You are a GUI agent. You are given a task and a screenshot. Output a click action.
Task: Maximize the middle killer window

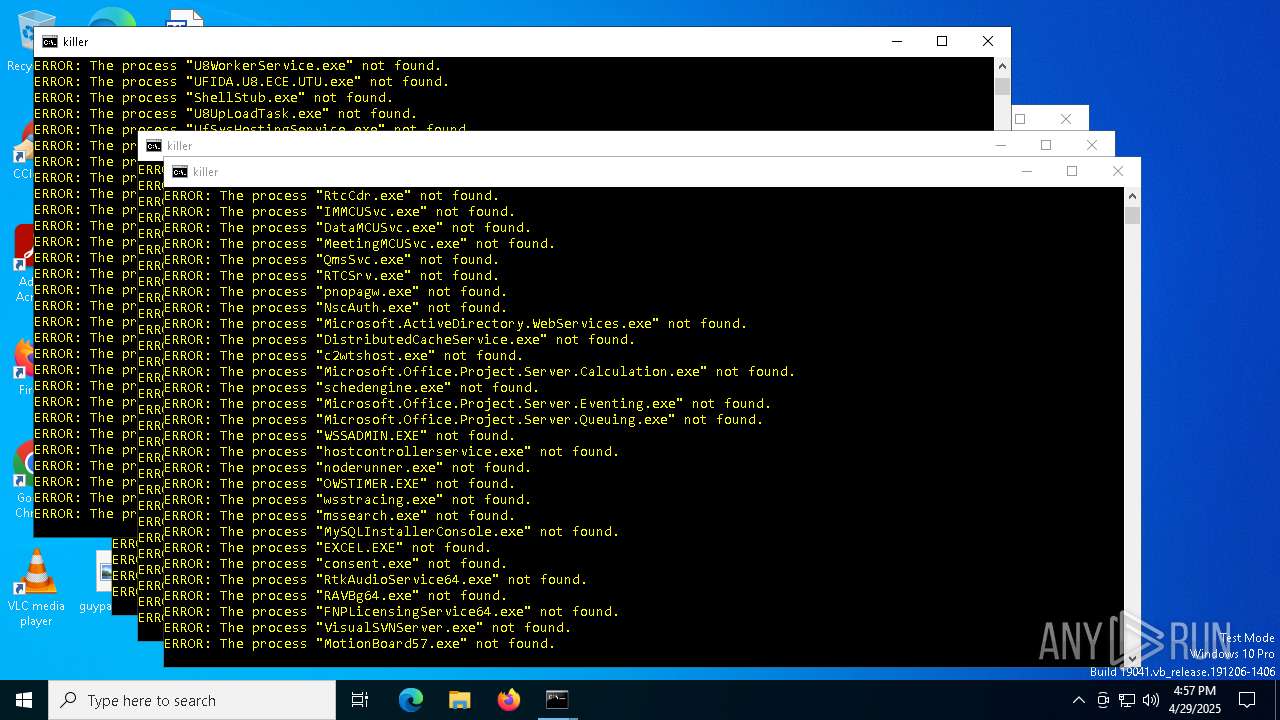1046,145
